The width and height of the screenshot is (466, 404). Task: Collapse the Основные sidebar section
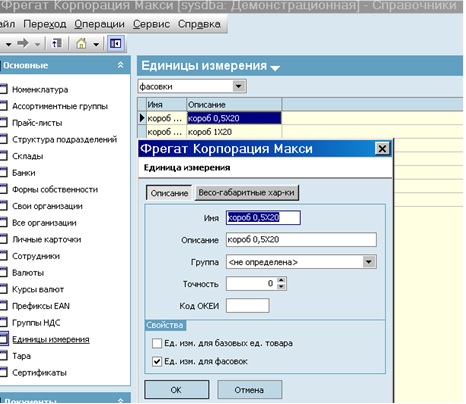pos(120,65)
